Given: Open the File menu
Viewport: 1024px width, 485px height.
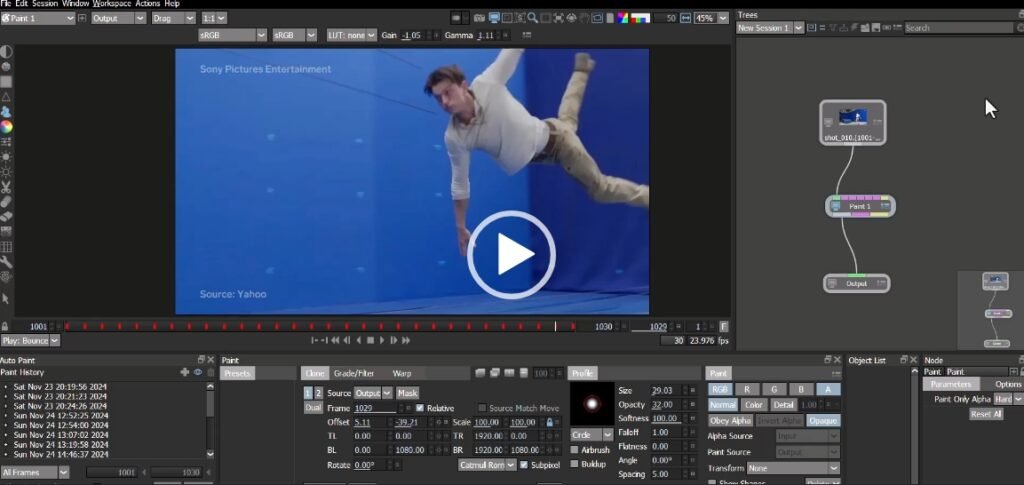Looking at the screenshot, I should (x=6, y=4).
